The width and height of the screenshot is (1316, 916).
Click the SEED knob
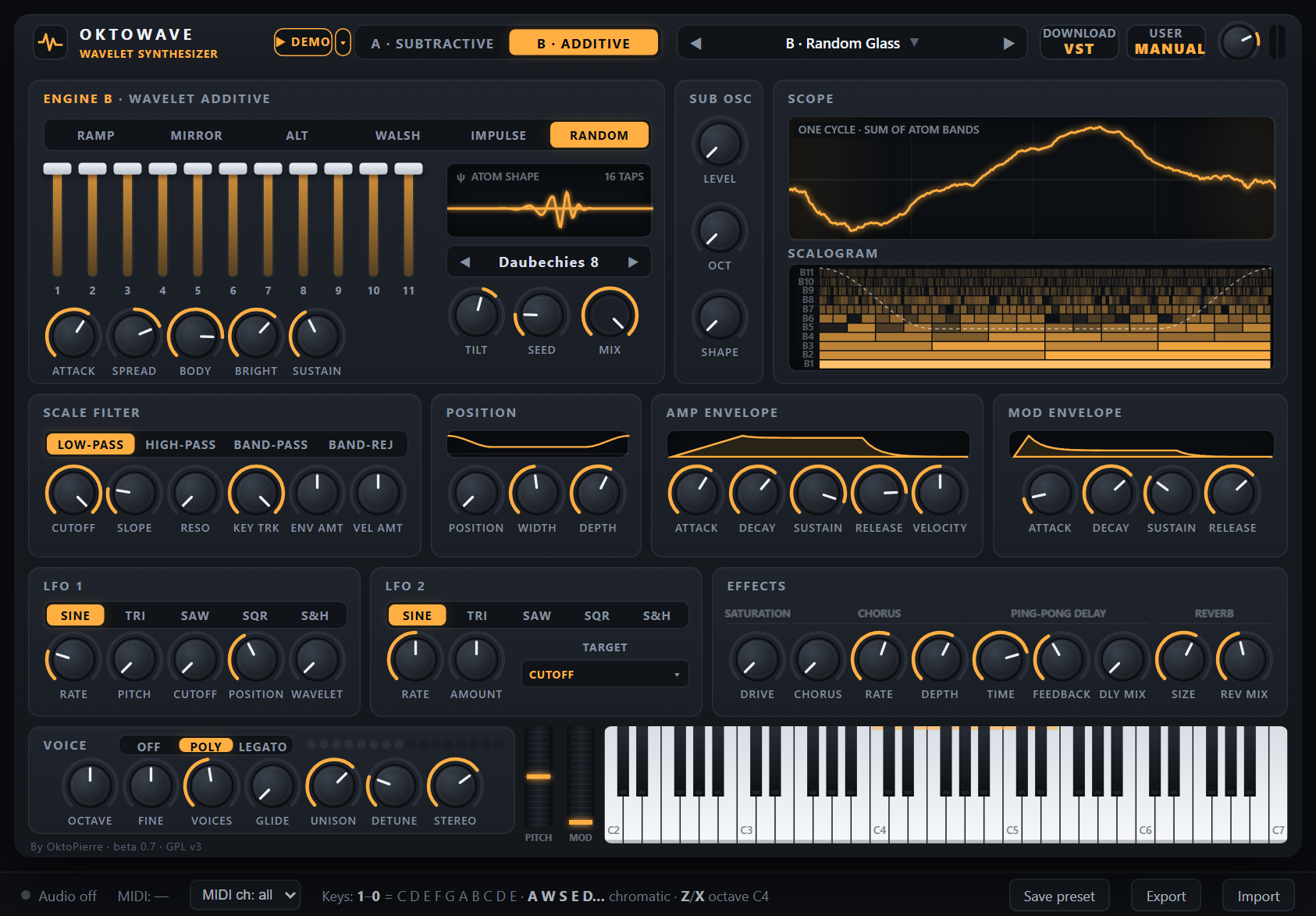[542, 315]
